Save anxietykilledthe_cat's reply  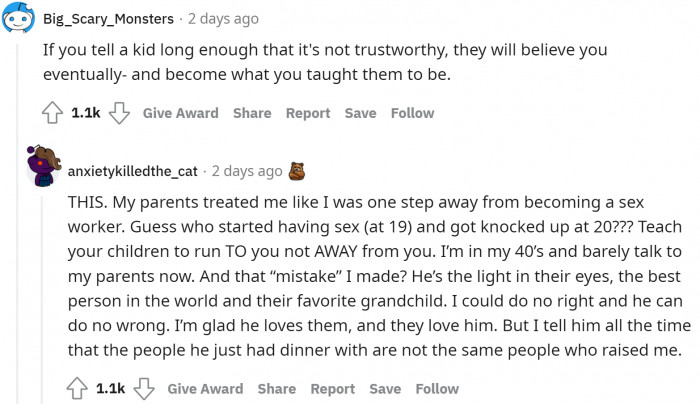tap(384, 389)
